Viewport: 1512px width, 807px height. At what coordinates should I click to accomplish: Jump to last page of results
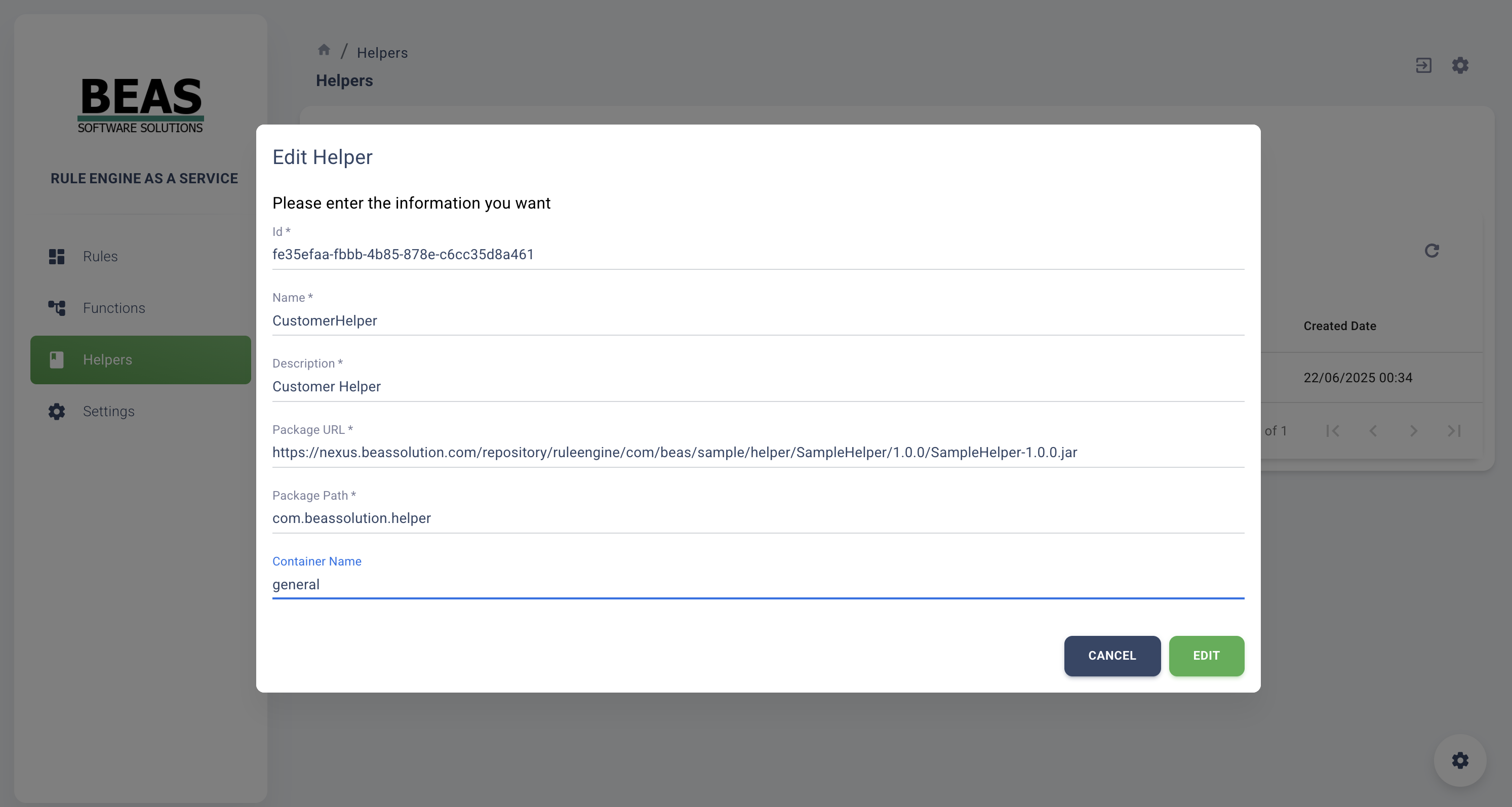coord(1454,431)
